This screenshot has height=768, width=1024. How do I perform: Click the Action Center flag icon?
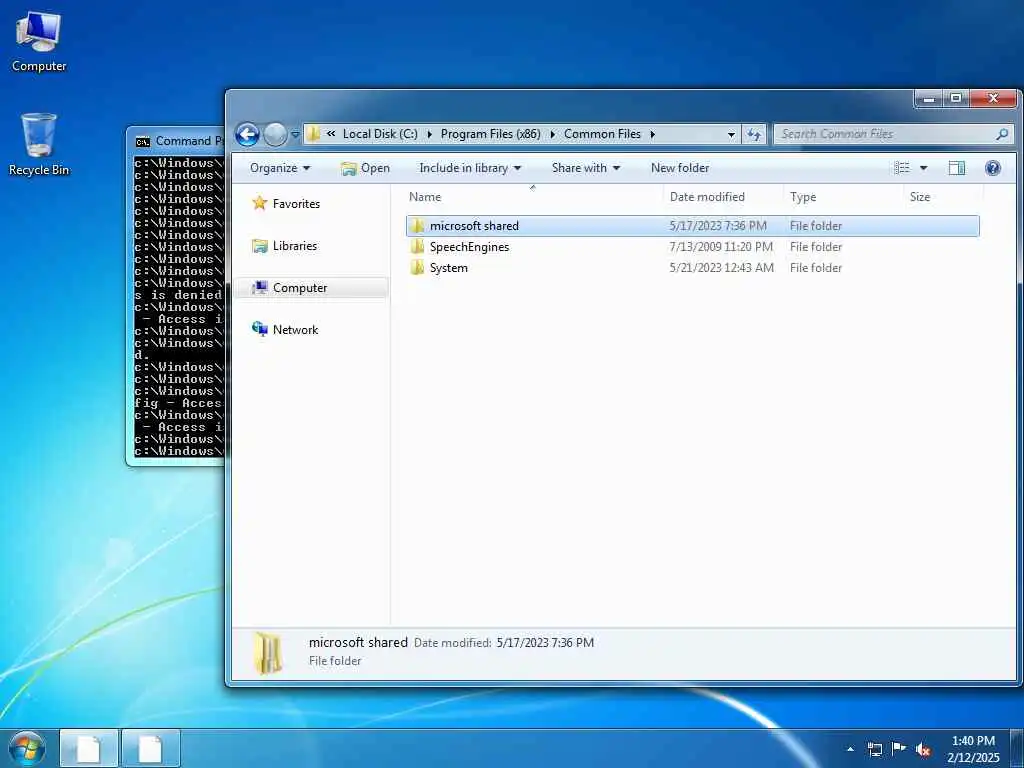(x=899, y=749)
